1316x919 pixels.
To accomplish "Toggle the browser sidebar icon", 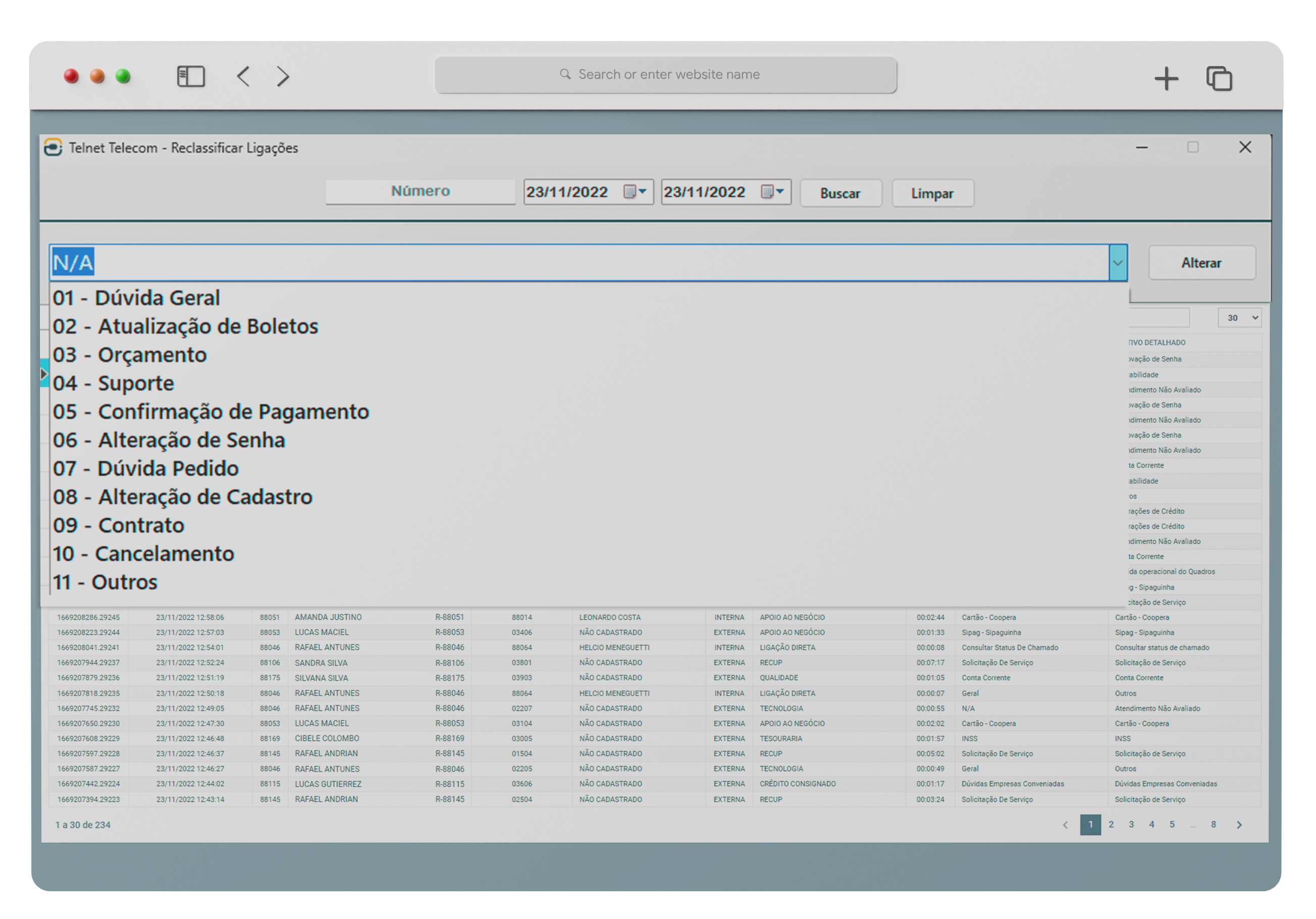I will [x=191, y=76].
